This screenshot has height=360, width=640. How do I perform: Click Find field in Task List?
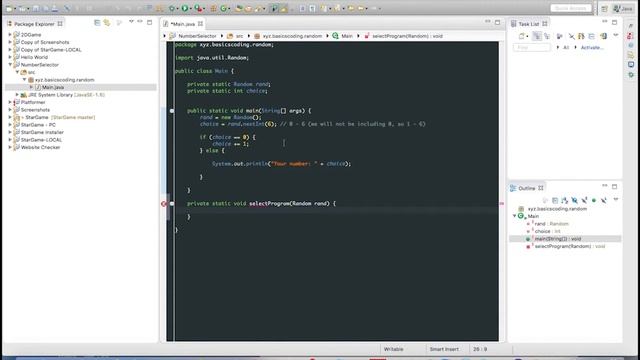tap(531, 48)
